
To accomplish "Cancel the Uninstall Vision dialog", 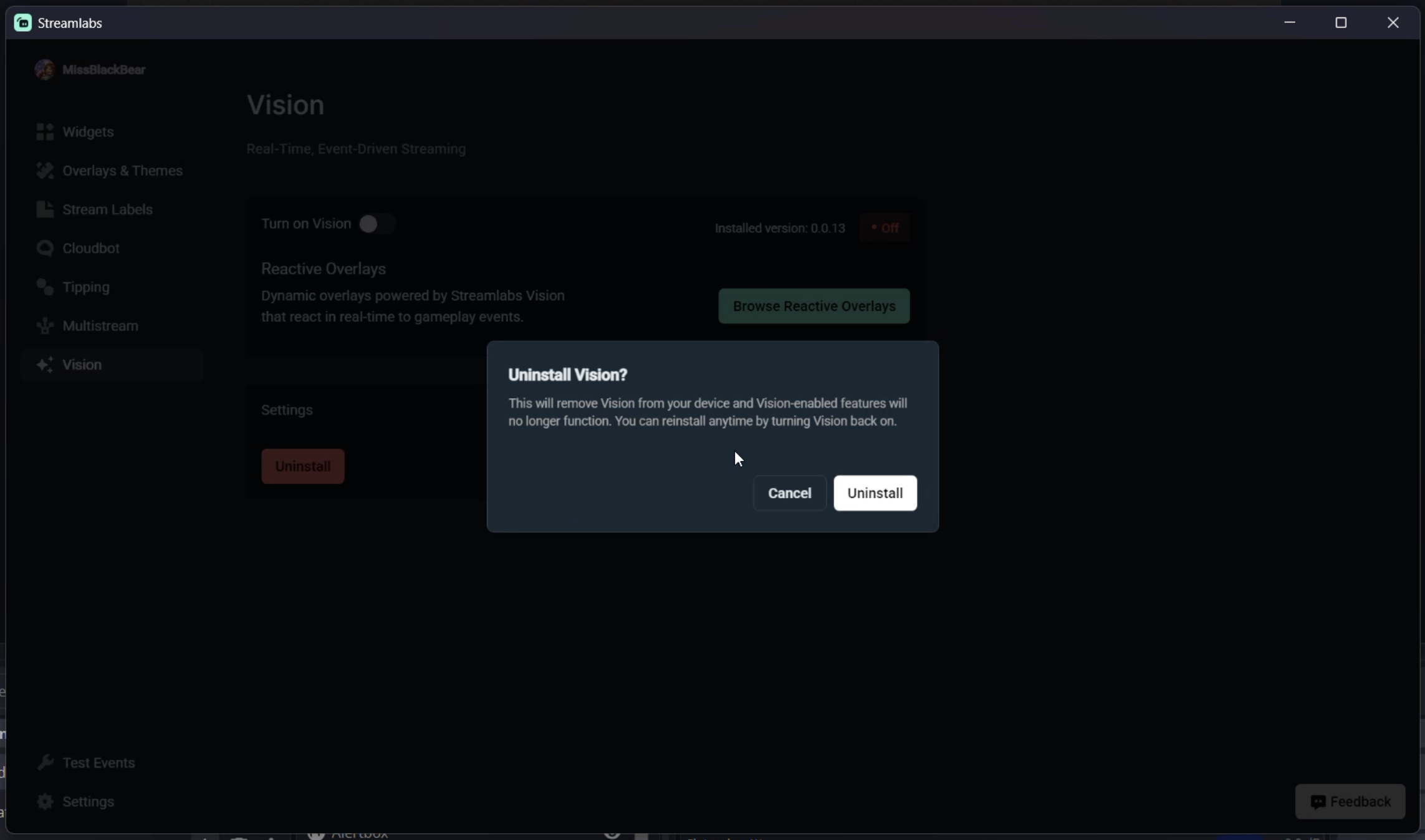I will click(x=790, y=493).
